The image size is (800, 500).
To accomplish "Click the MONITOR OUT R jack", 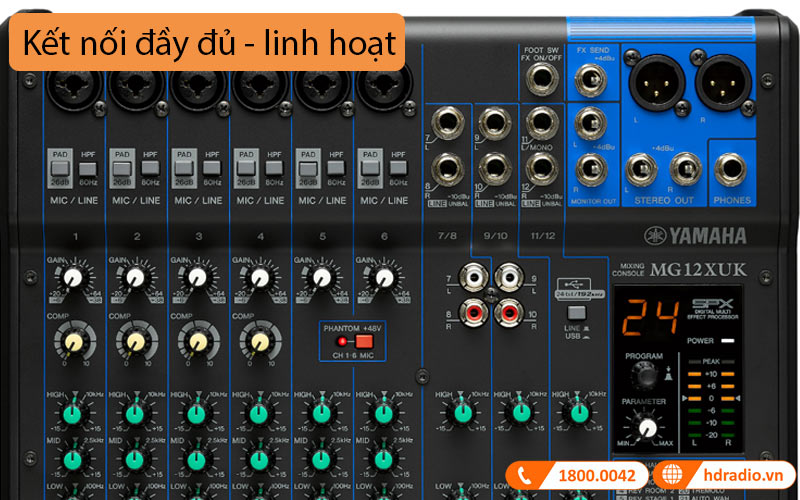I will pos(591,169).
